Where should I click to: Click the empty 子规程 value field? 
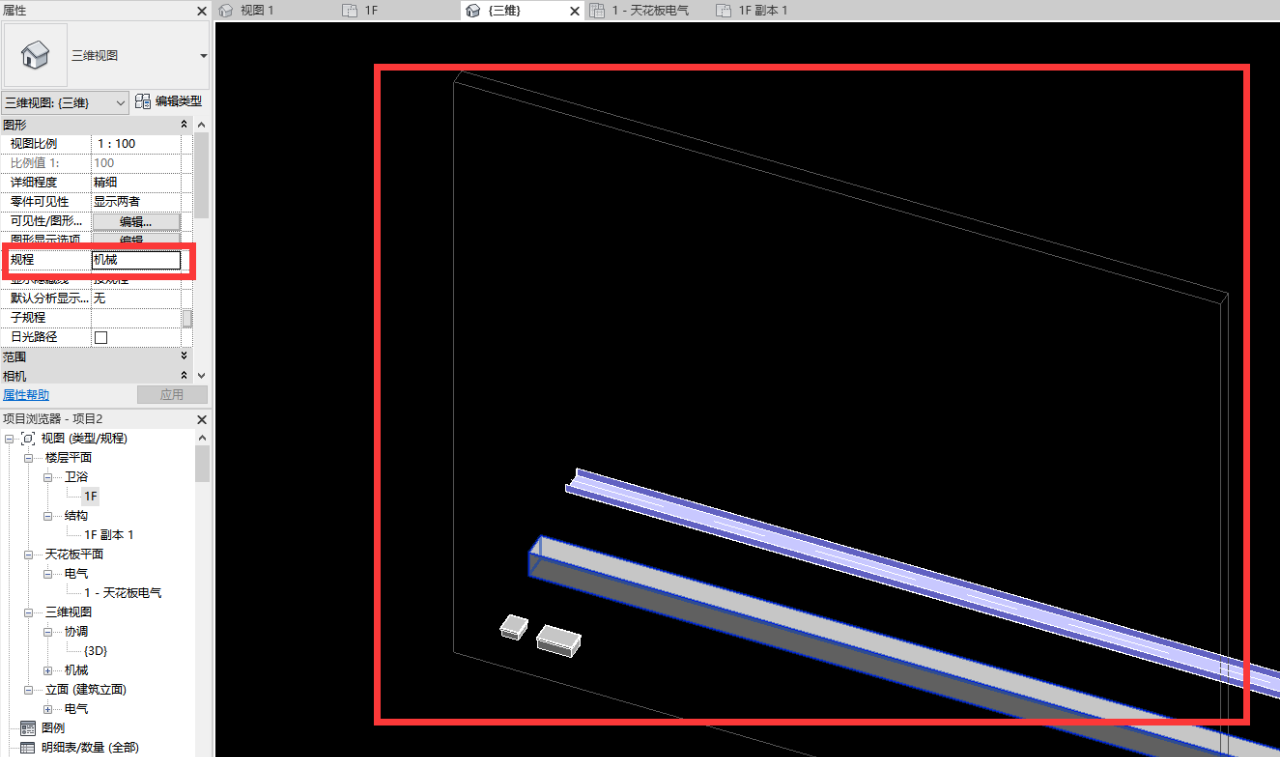[x=136, y=318]
